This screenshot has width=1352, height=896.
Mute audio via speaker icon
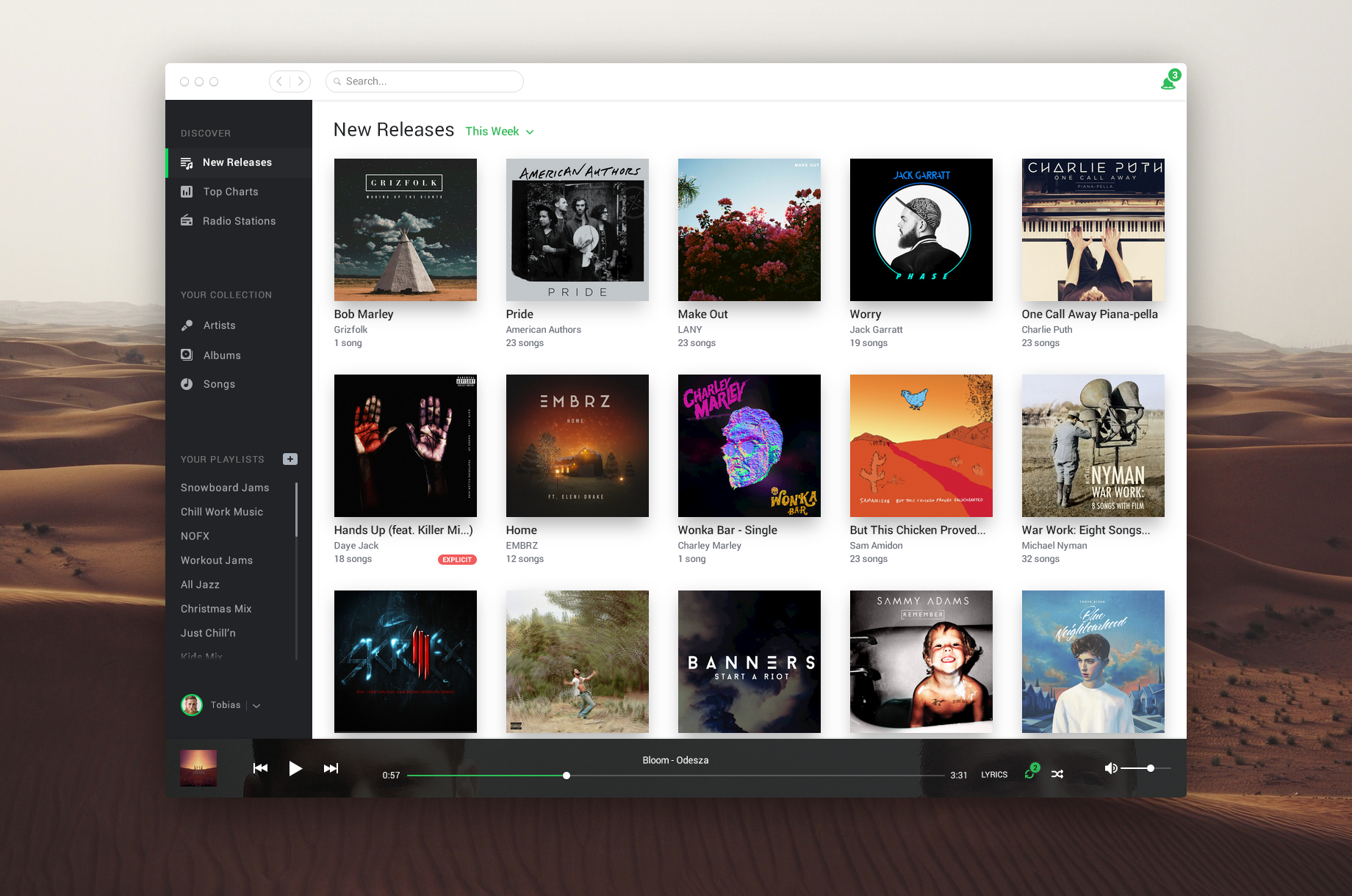click(x=1111, y=768)
